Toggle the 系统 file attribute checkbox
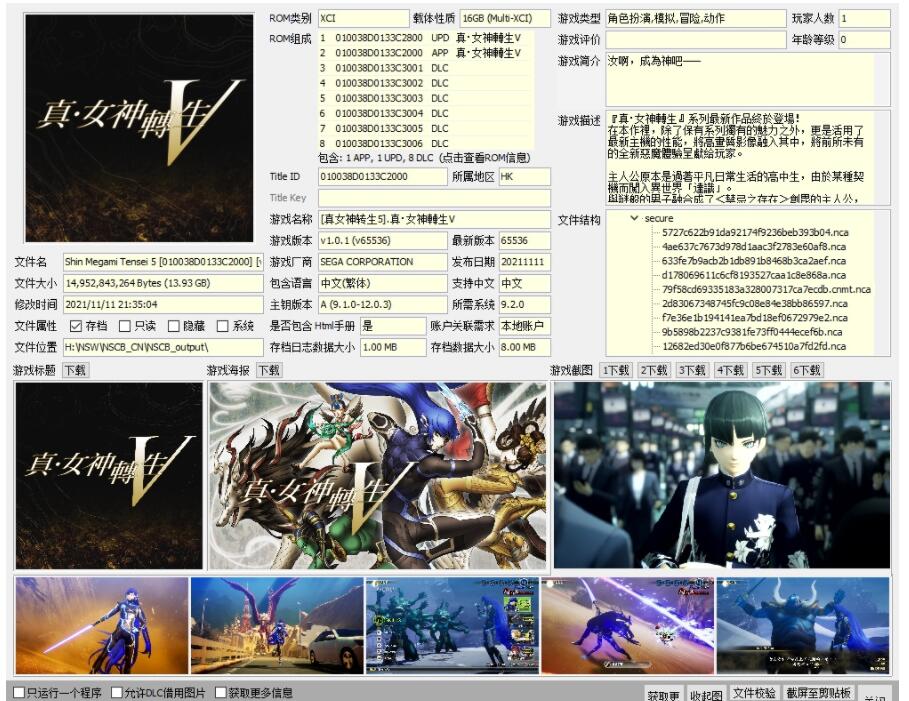The width and height of the screenshot is (909, 701). 222,326
